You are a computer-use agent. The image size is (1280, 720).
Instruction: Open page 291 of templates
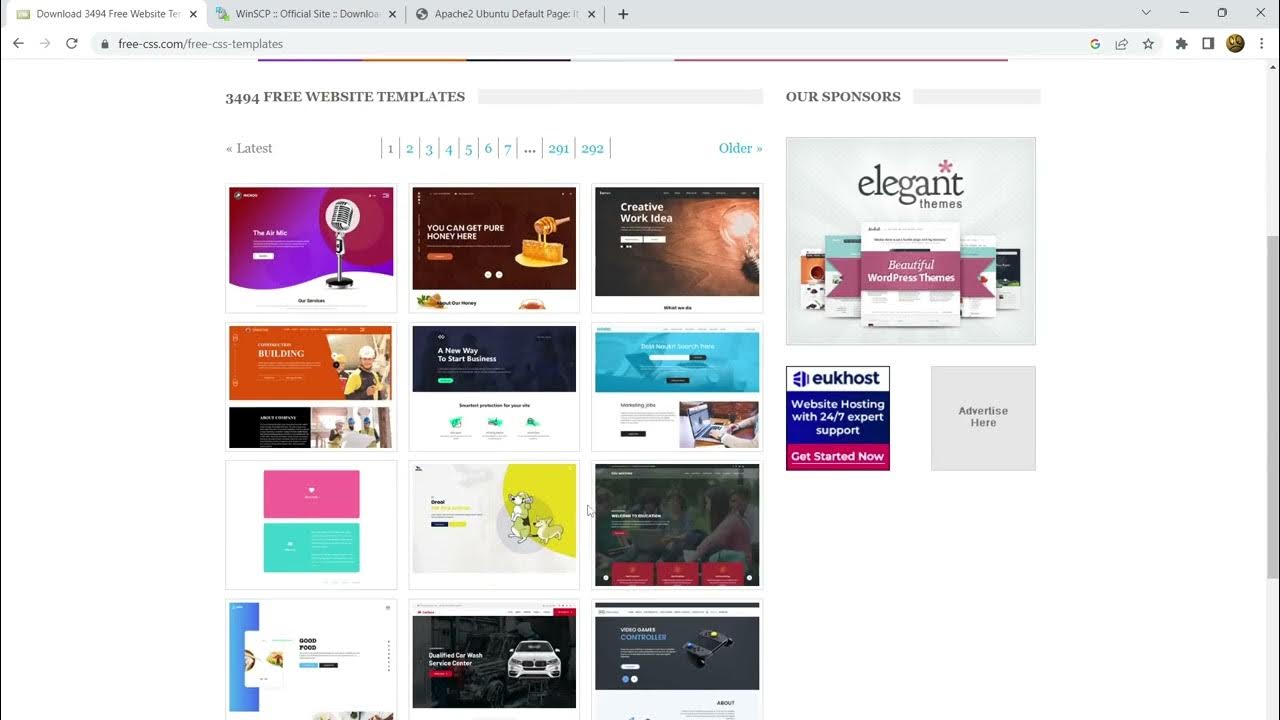click(559, 148)
